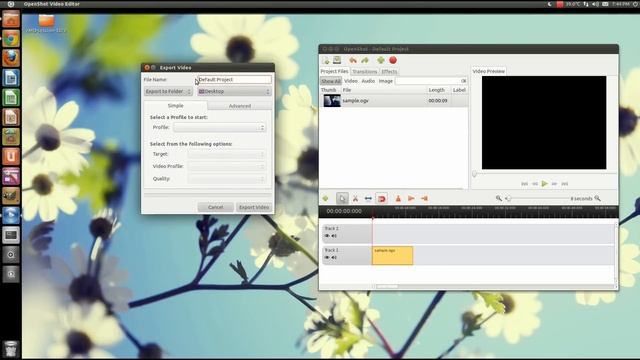Open the Video Profile dropdown
This screenshot has height=360, width=640.
tap(227, 167)
